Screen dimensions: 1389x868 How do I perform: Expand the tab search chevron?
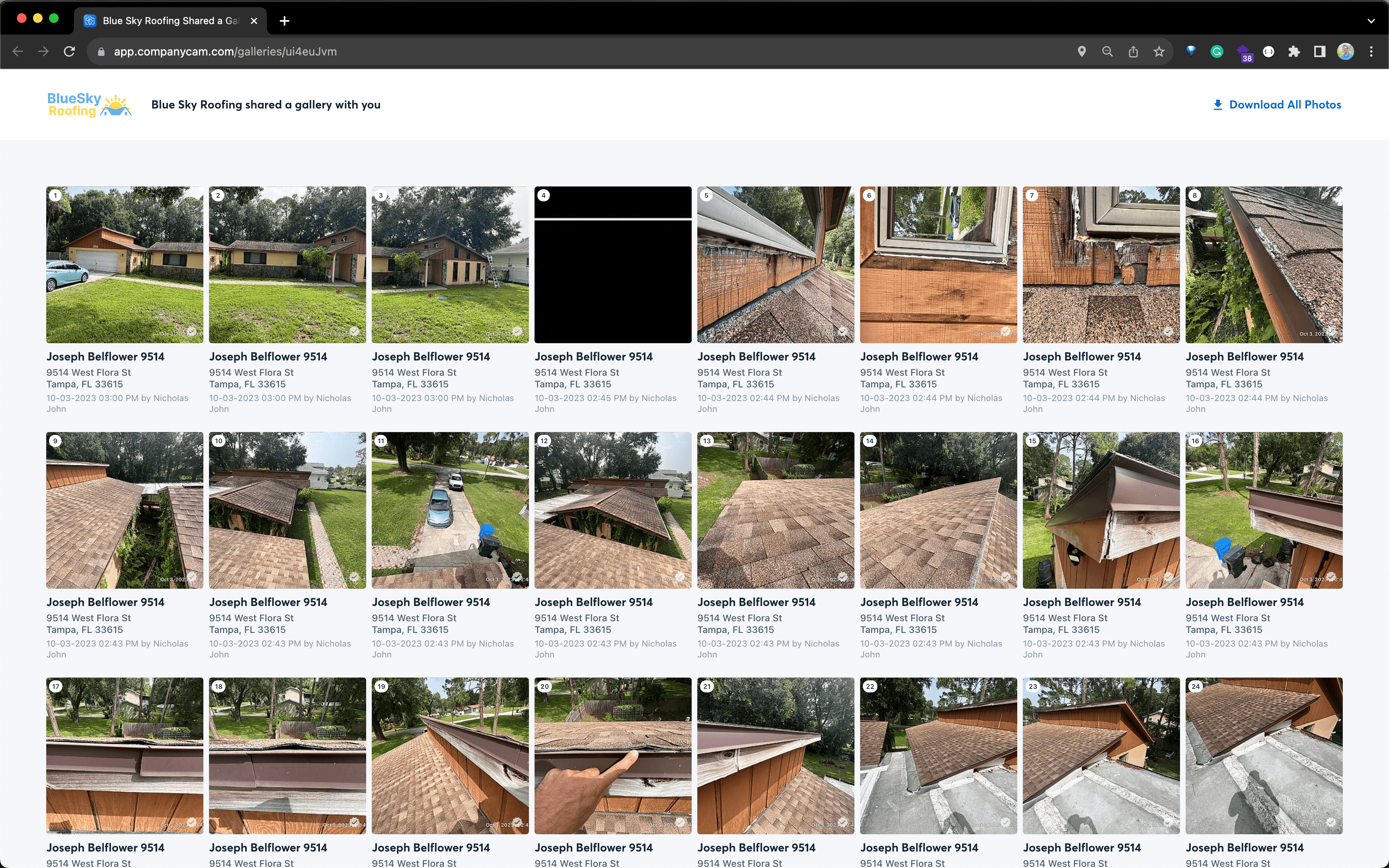pos(1371,20)
